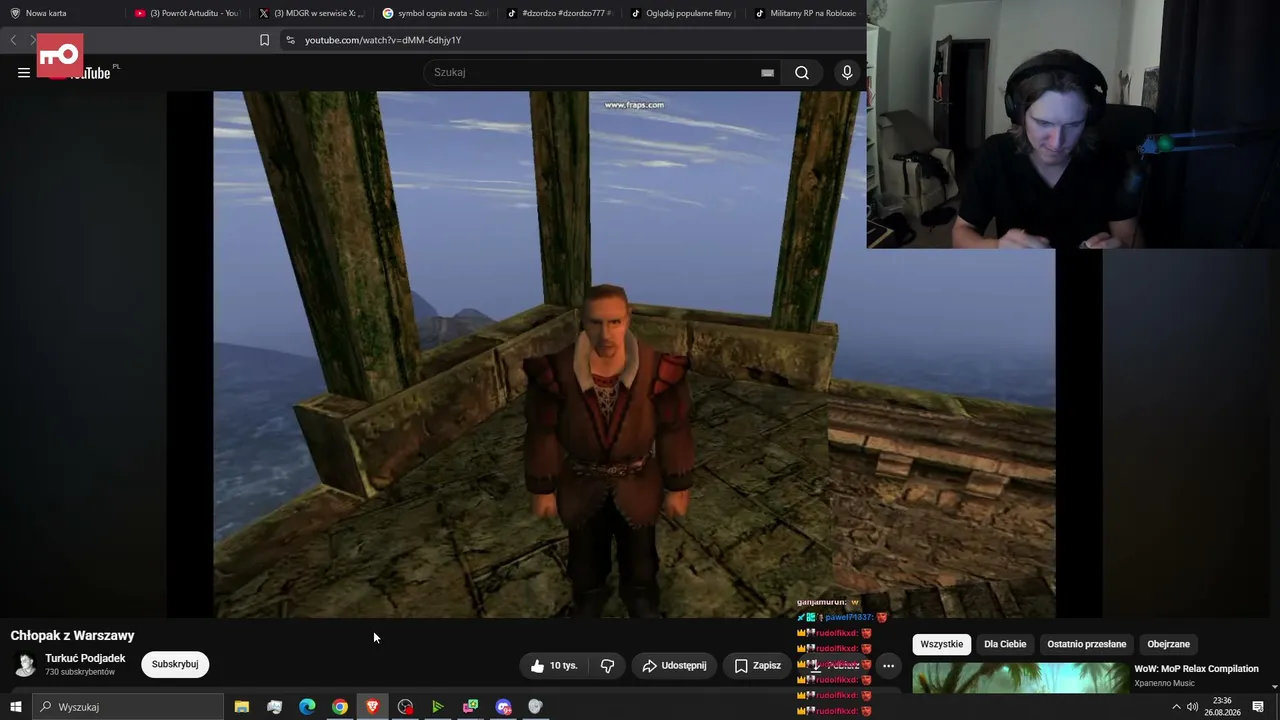This screenshot has width=1280, height=720.
Task: Go back with the browser back arrow
Action: 13,40
